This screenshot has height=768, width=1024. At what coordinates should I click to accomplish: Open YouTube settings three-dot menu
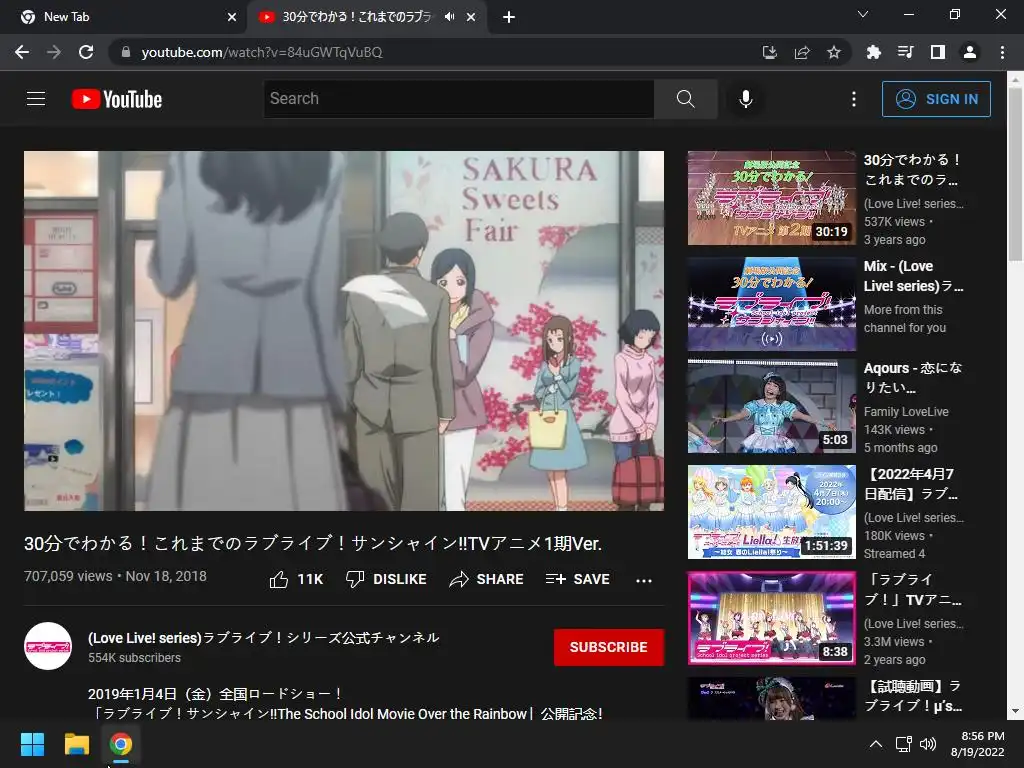[x=854, y=99]
